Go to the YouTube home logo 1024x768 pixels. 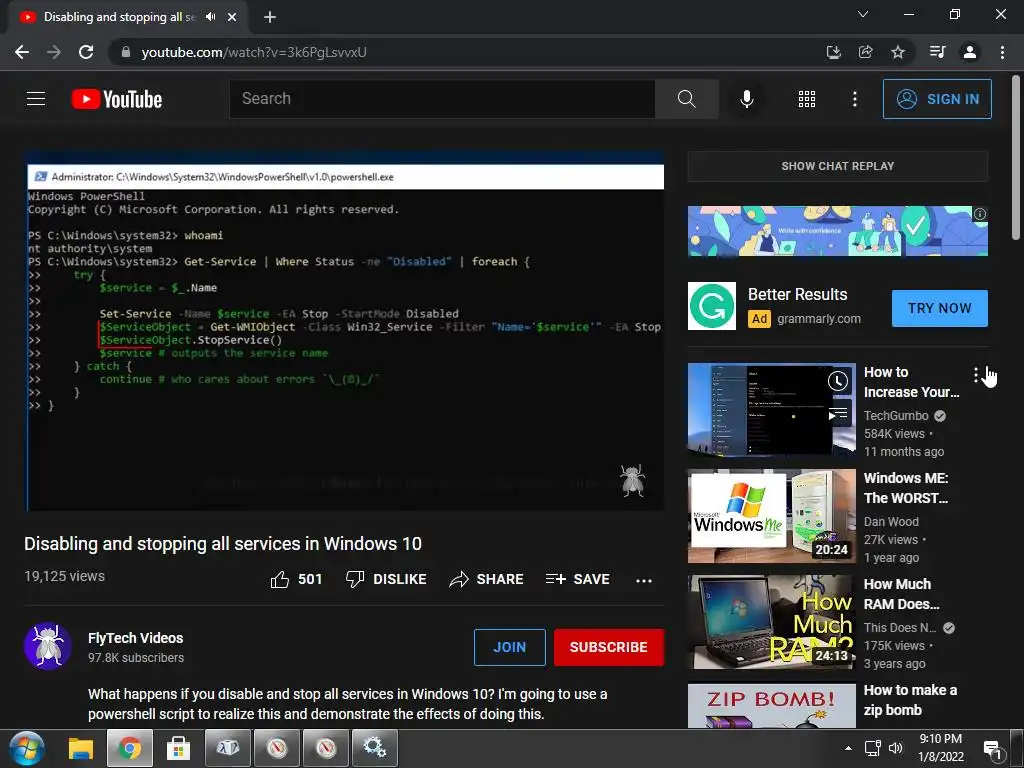pos(117,99)
